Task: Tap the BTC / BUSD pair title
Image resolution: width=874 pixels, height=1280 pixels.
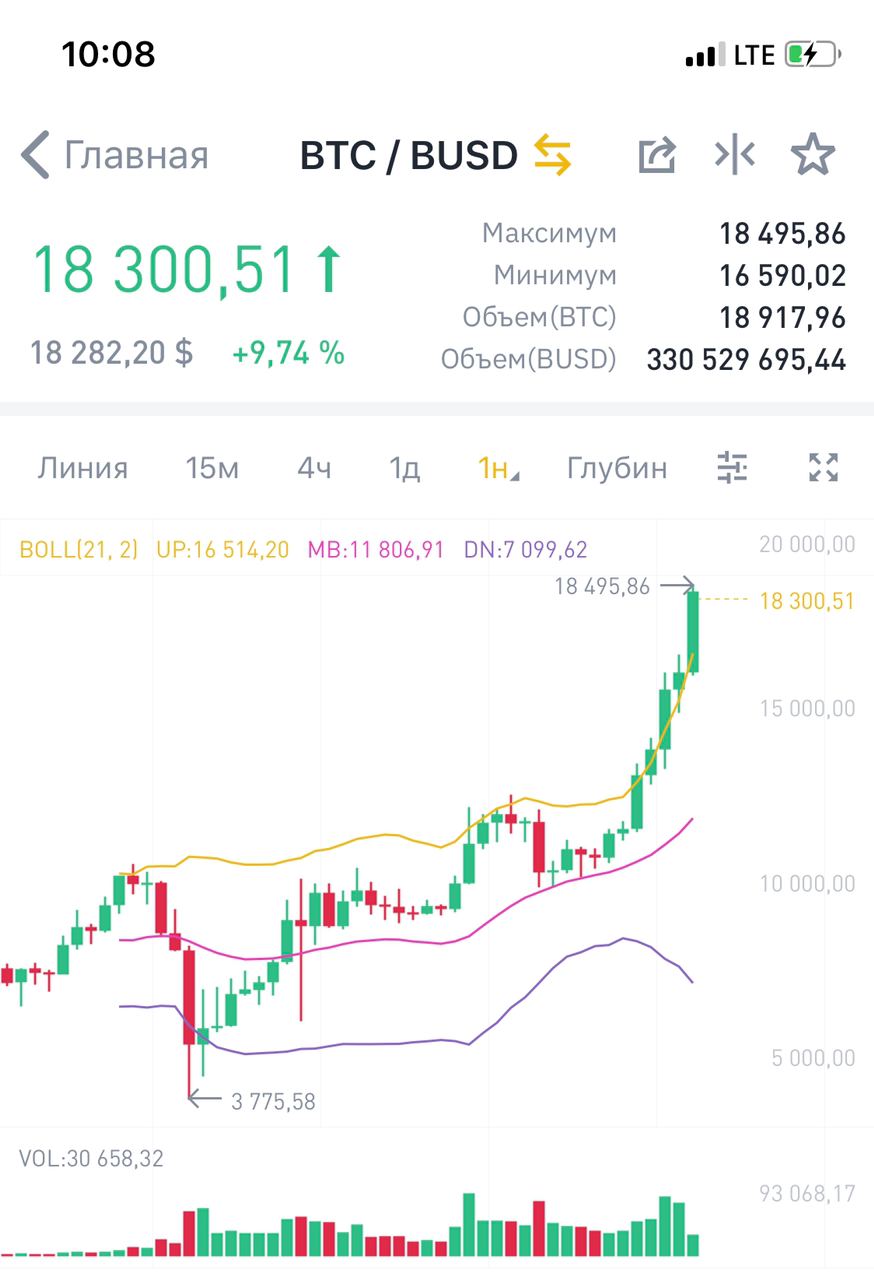Action: (408, 155)
